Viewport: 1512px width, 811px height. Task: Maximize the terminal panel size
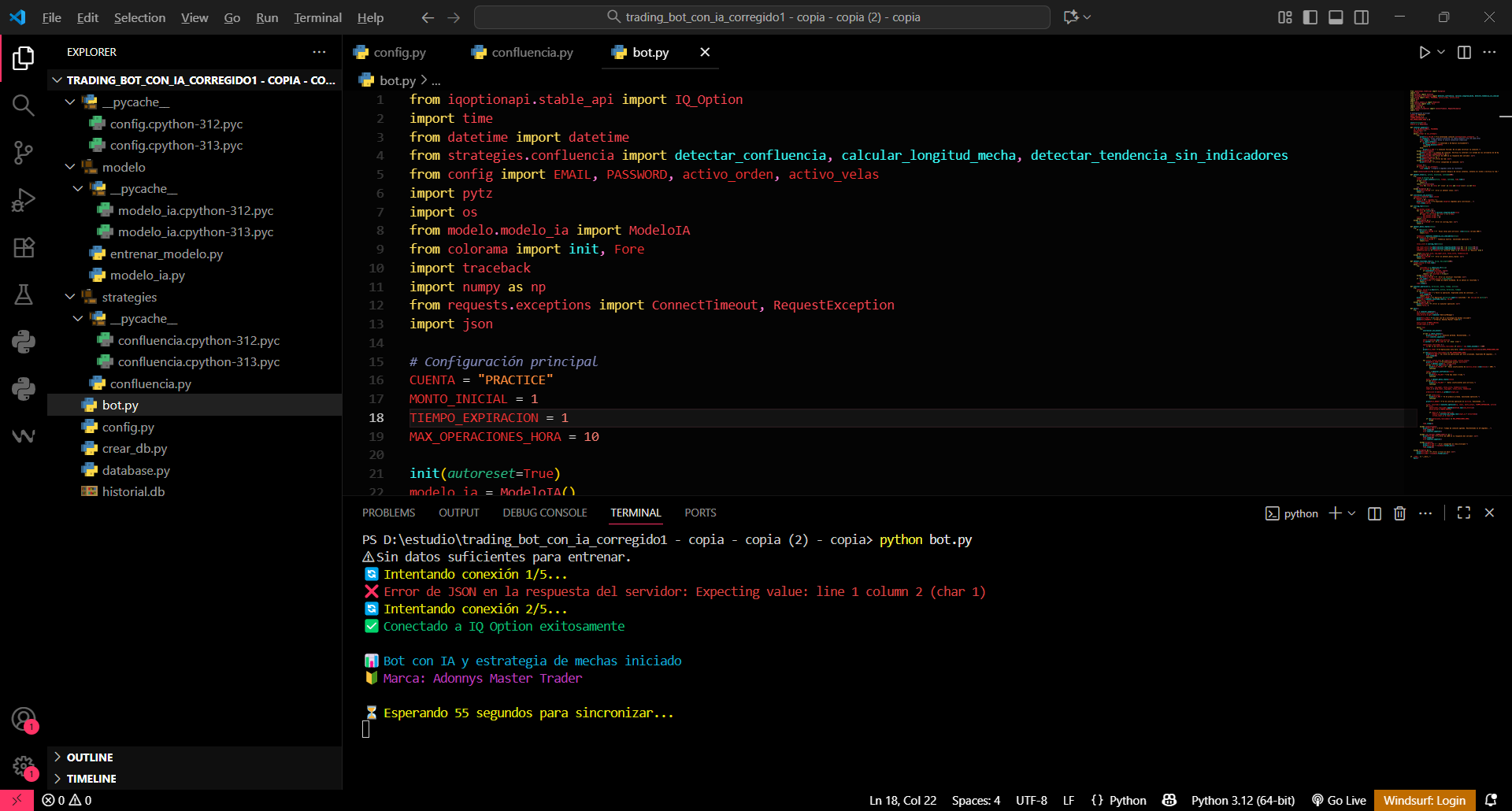1464,513
